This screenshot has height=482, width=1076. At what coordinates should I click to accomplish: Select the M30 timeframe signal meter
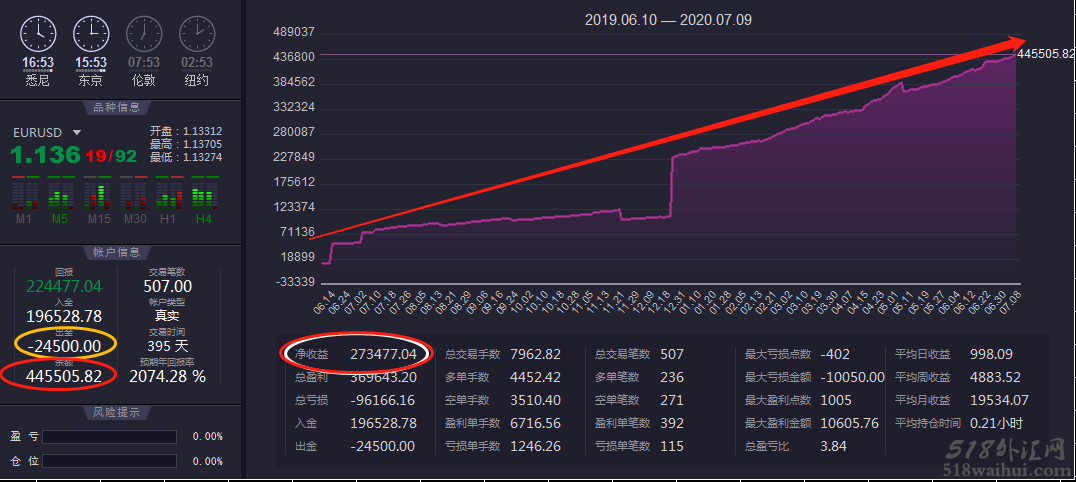tap(132, 194)
